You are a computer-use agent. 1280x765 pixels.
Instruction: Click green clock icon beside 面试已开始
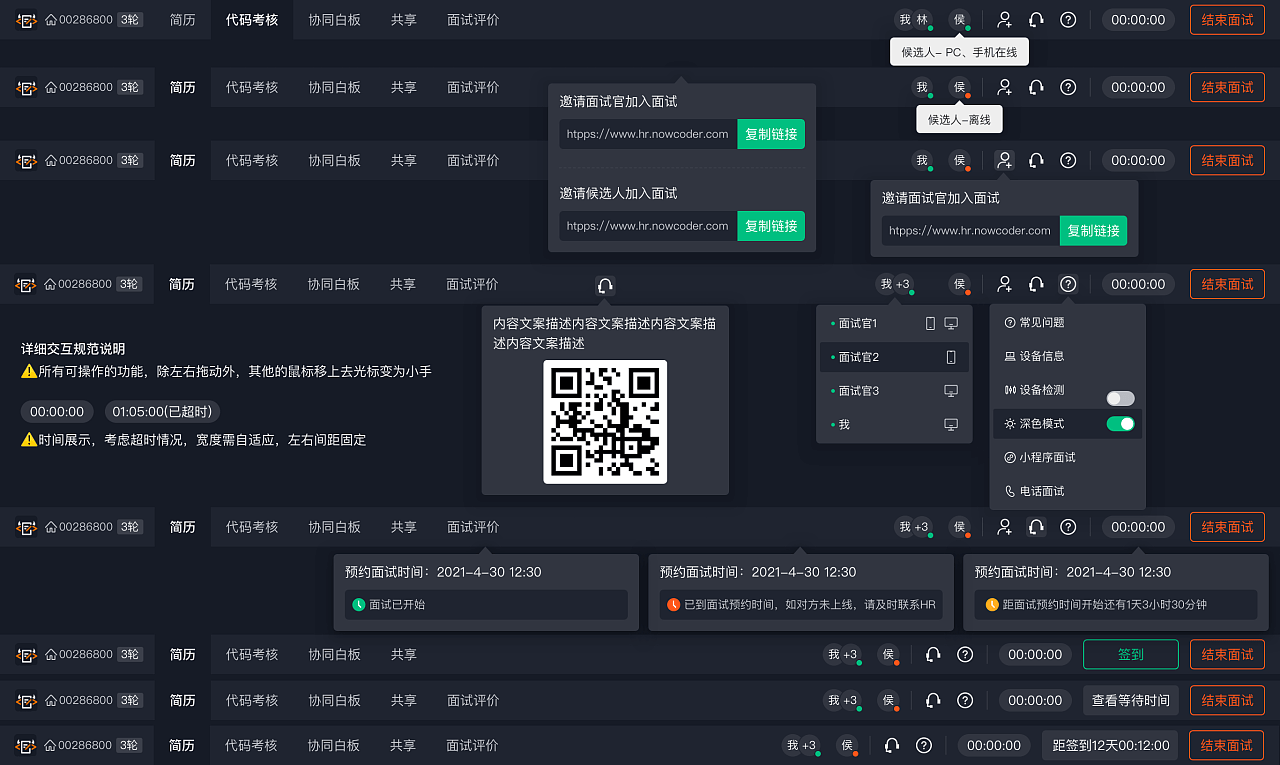(x=360, y=605)
